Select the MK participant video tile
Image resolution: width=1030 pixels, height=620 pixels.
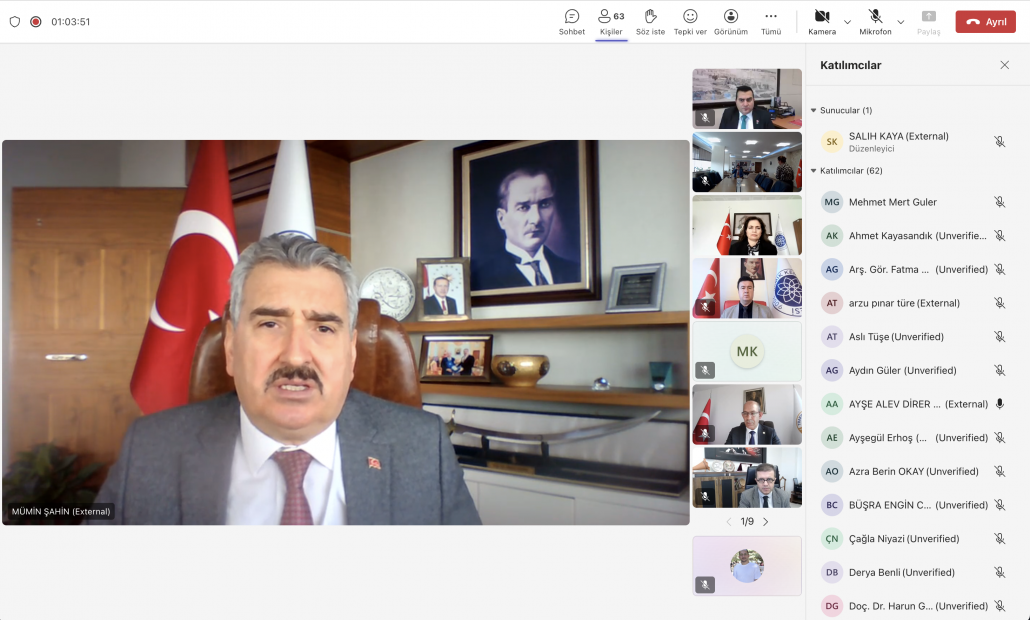pos(747,351)
